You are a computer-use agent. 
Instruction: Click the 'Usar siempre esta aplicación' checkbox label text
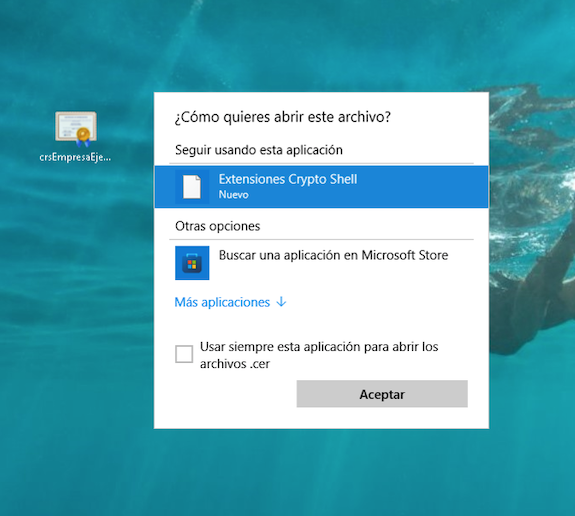319,355
